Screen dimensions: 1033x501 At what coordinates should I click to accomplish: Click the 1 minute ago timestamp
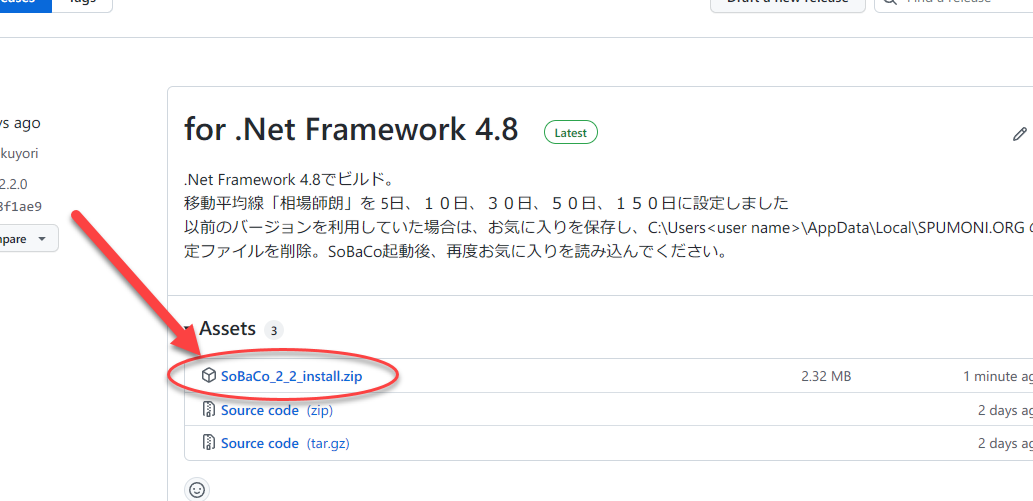[998, 376]
